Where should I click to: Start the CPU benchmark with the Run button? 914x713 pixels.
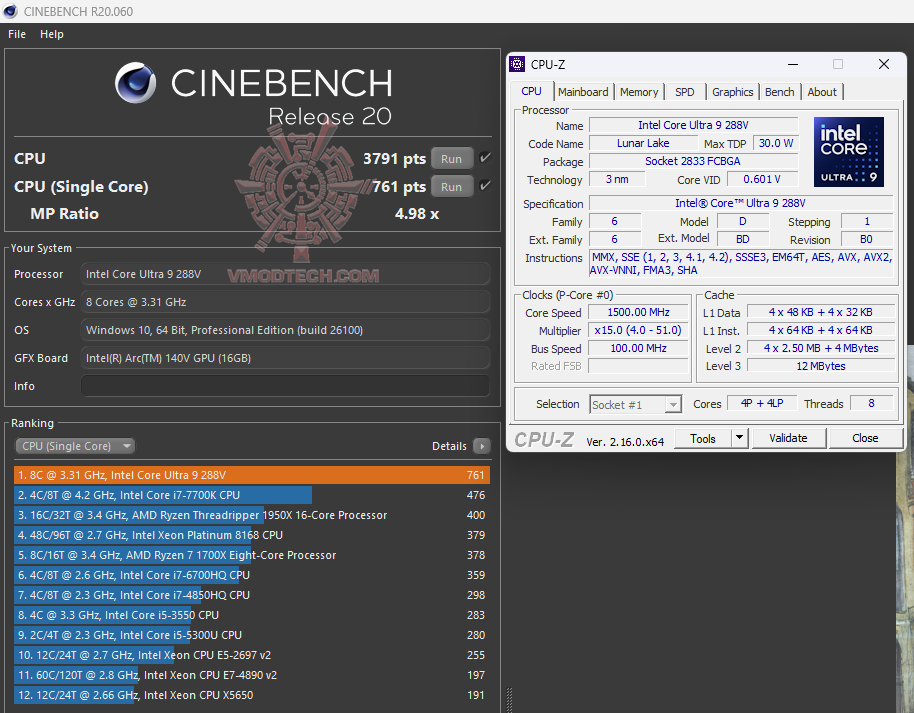451,157
